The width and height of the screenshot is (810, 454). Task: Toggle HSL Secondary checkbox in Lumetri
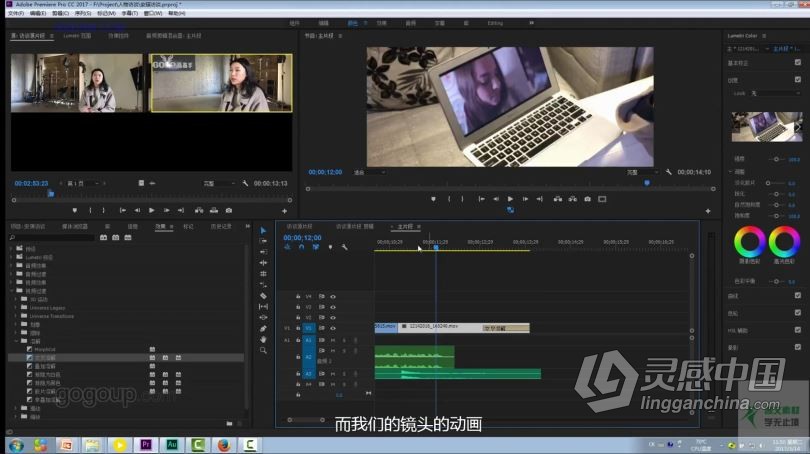pyautogui.click(x=798, y=330)
